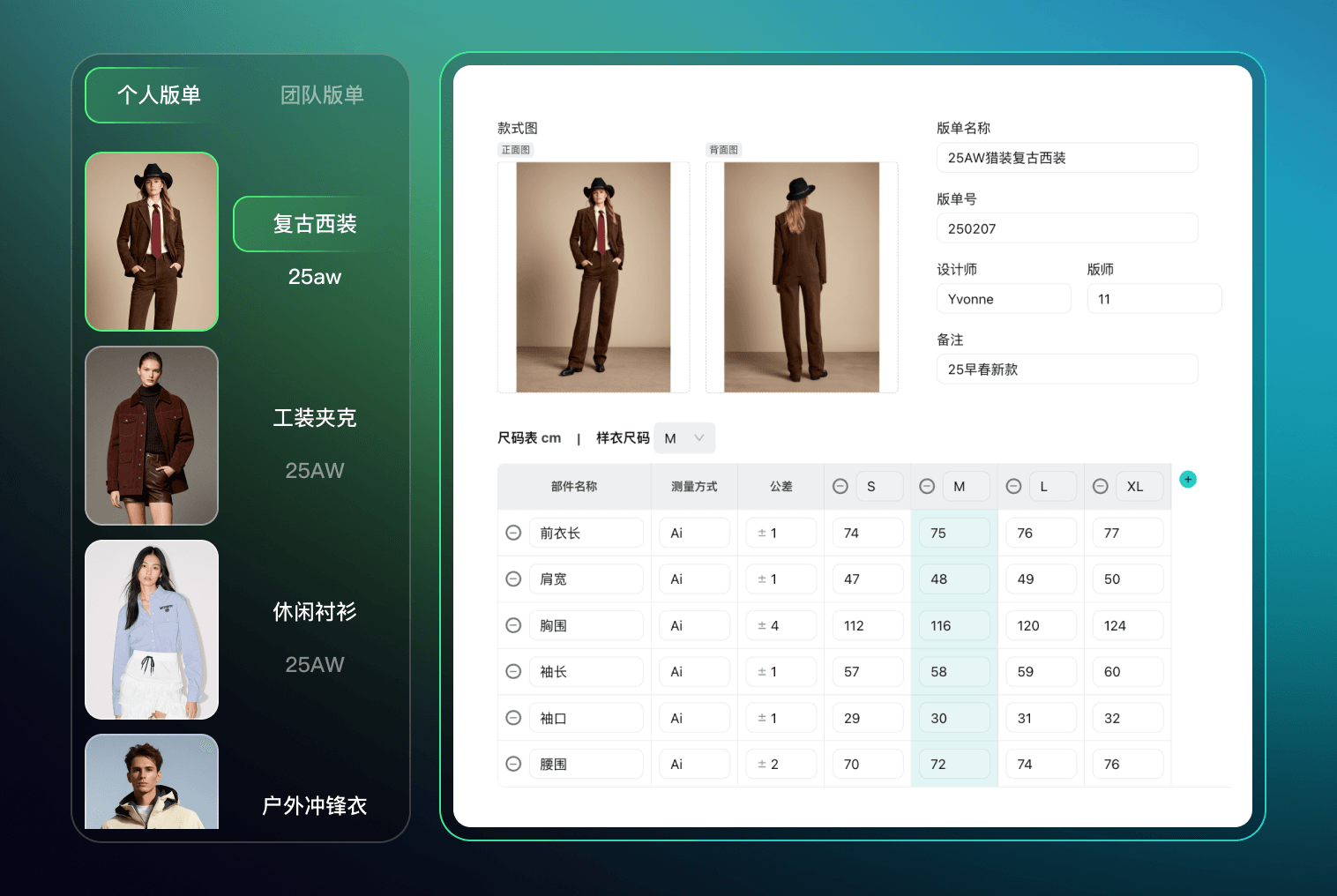
Task: Remove the 袖长 row with its minus icon
Action: [513, 671]
